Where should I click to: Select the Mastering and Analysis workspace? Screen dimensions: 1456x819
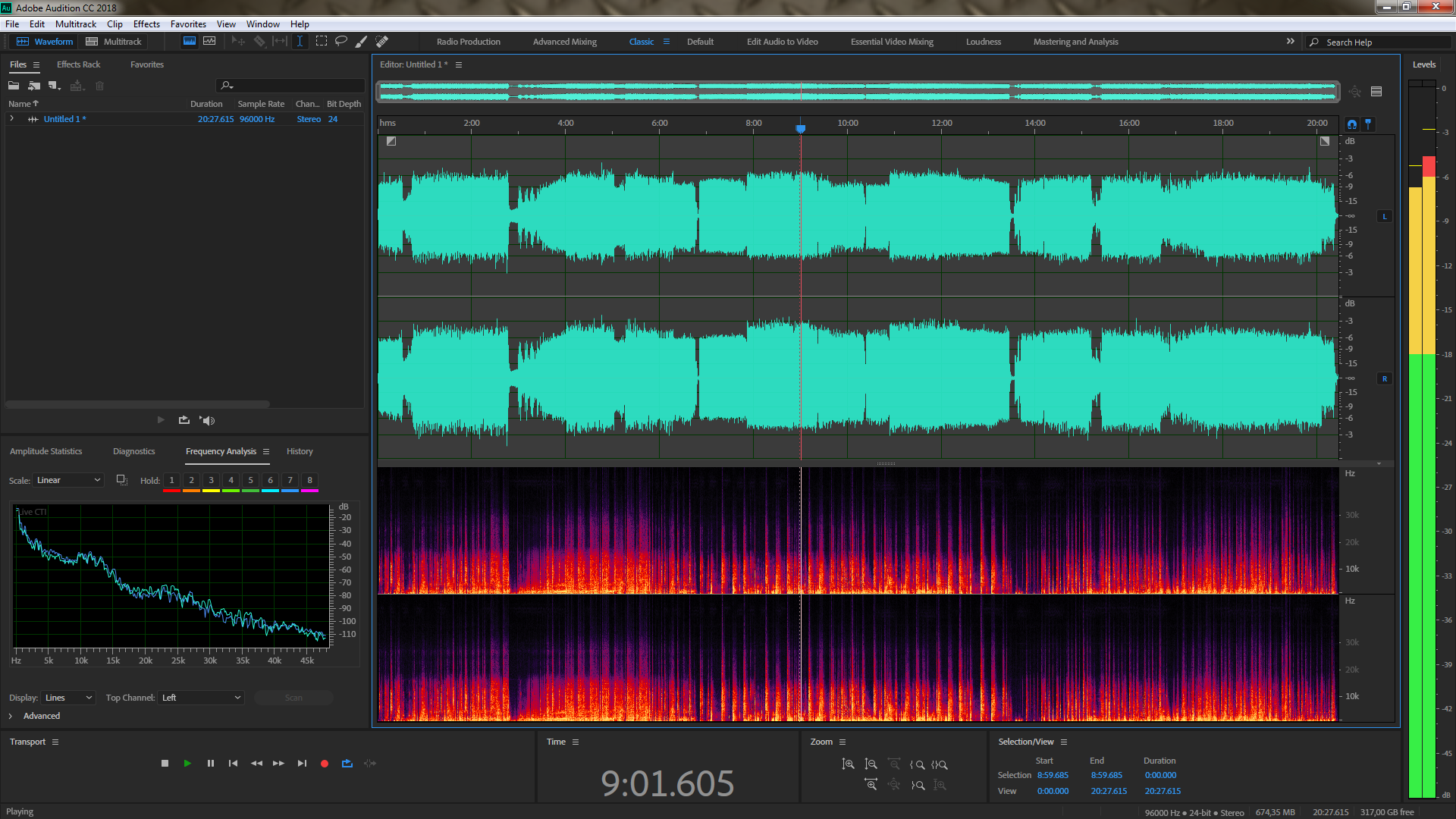[1075, 42]
